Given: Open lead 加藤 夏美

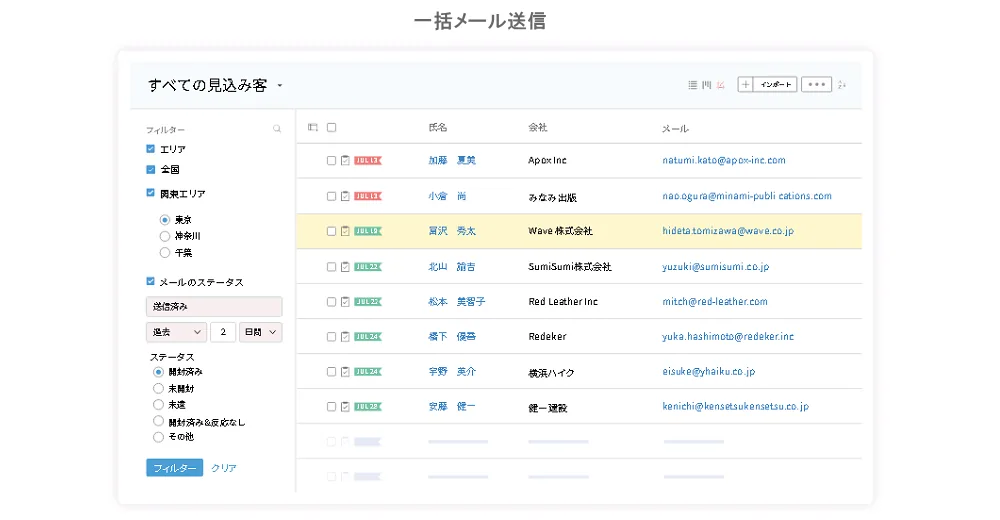Looking at the screenshot, I should pyautogui.click(x=452, y=161).
